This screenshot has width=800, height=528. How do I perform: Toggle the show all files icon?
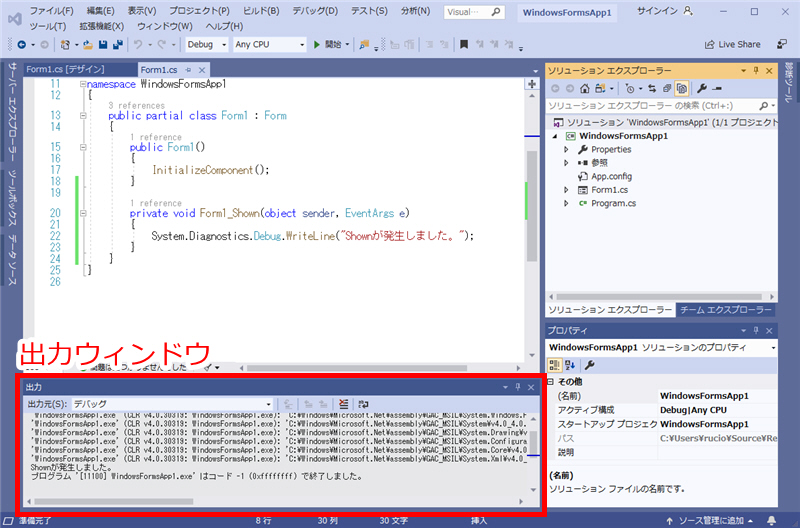pos(682,89)
